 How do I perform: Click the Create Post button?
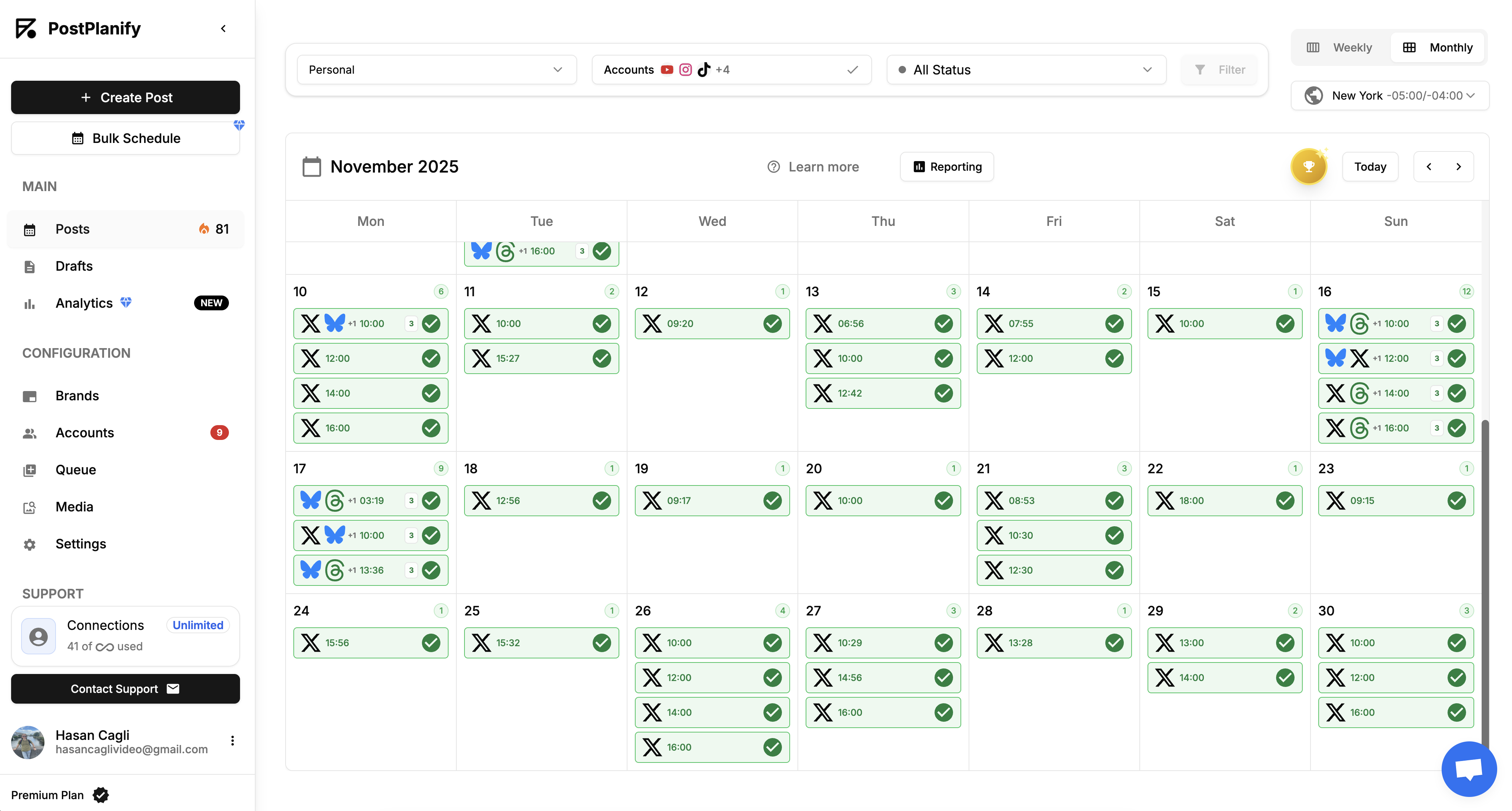click(x=125, y=97)
